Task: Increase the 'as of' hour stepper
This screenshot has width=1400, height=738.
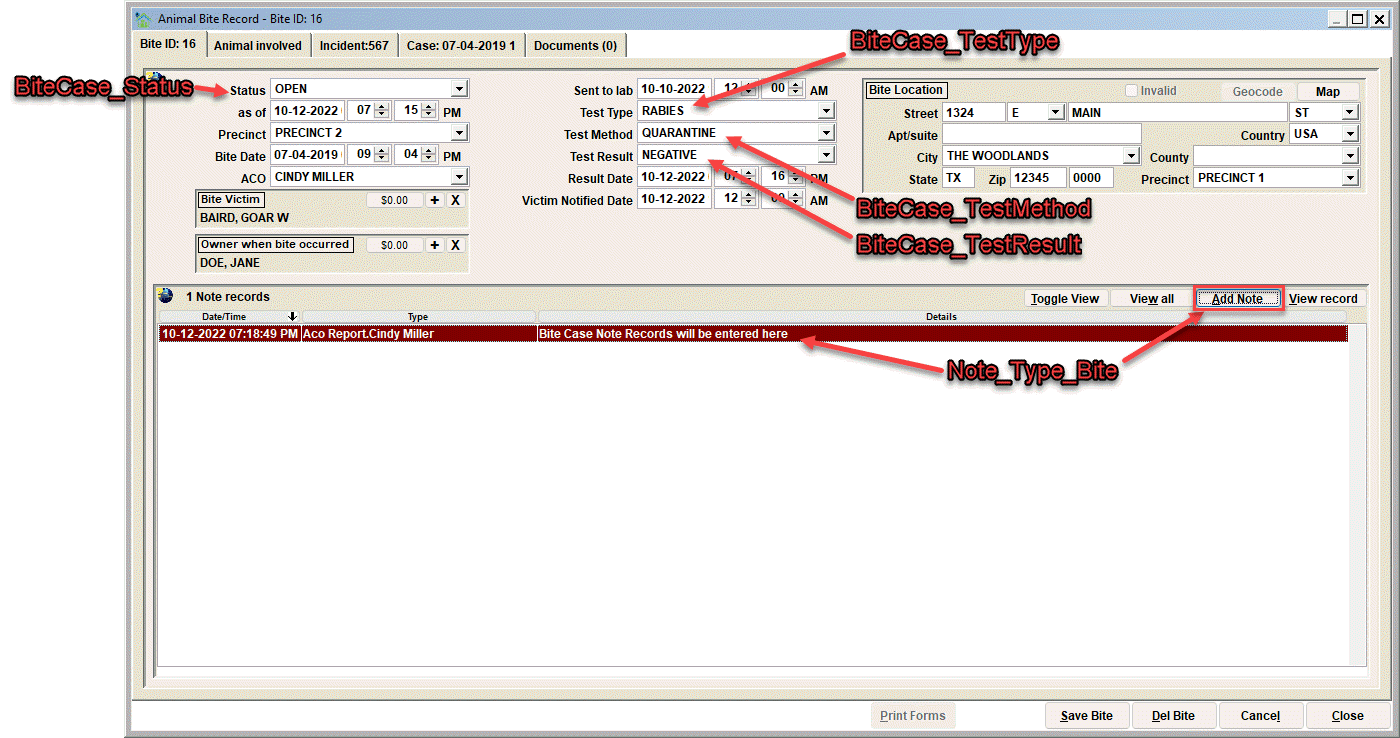Action: pos(382,107)
